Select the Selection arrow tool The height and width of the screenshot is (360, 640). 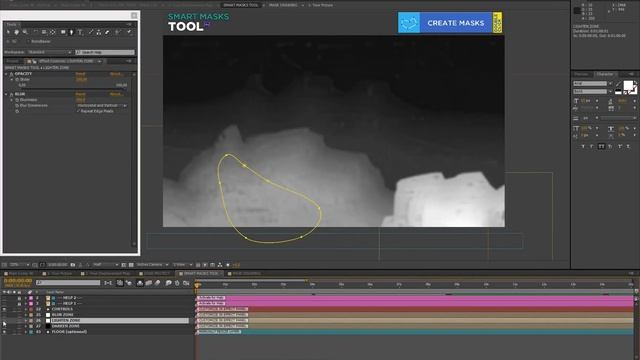[8, 32]
